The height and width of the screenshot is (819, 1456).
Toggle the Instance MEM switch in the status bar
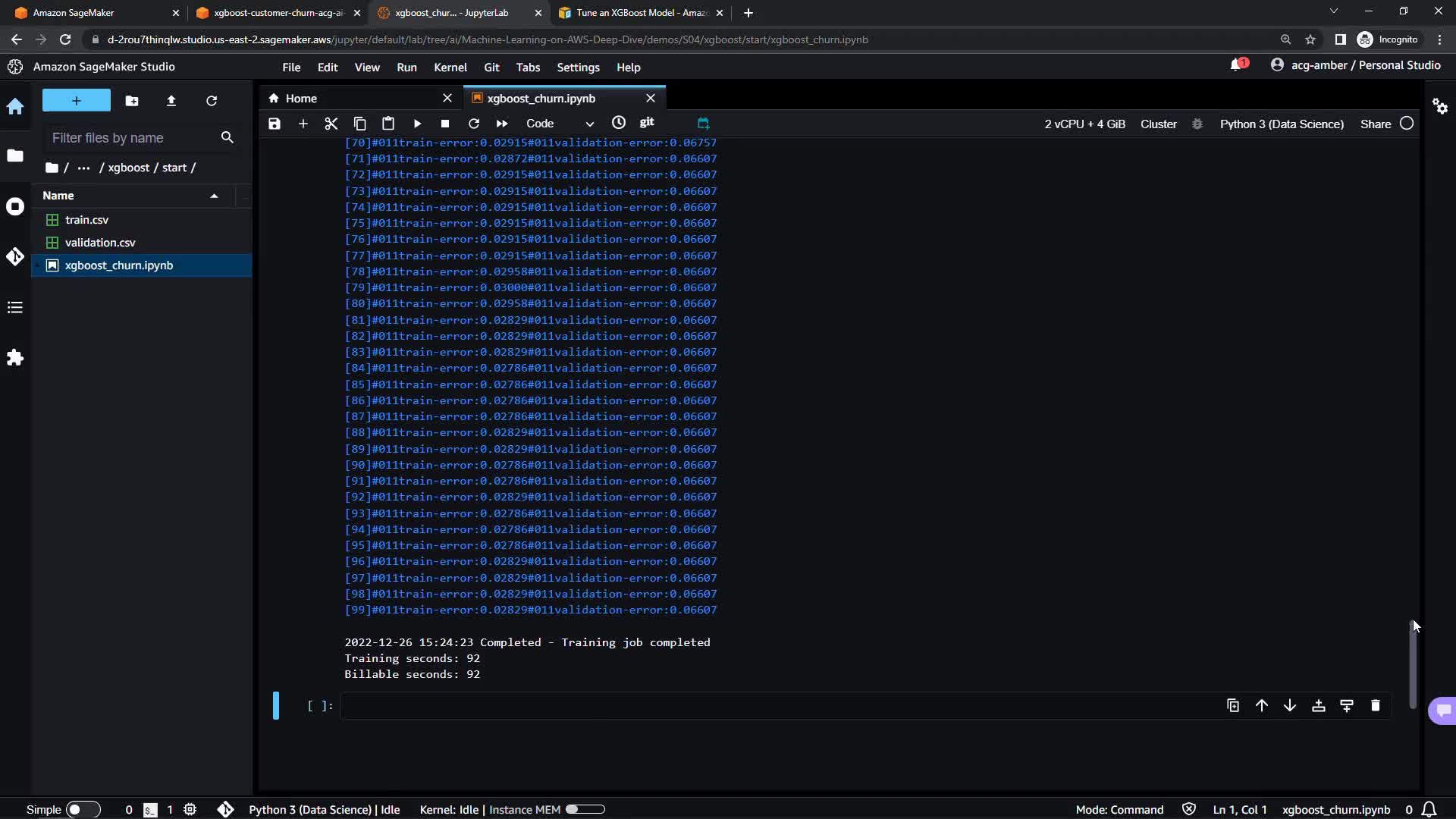point(585,809)
